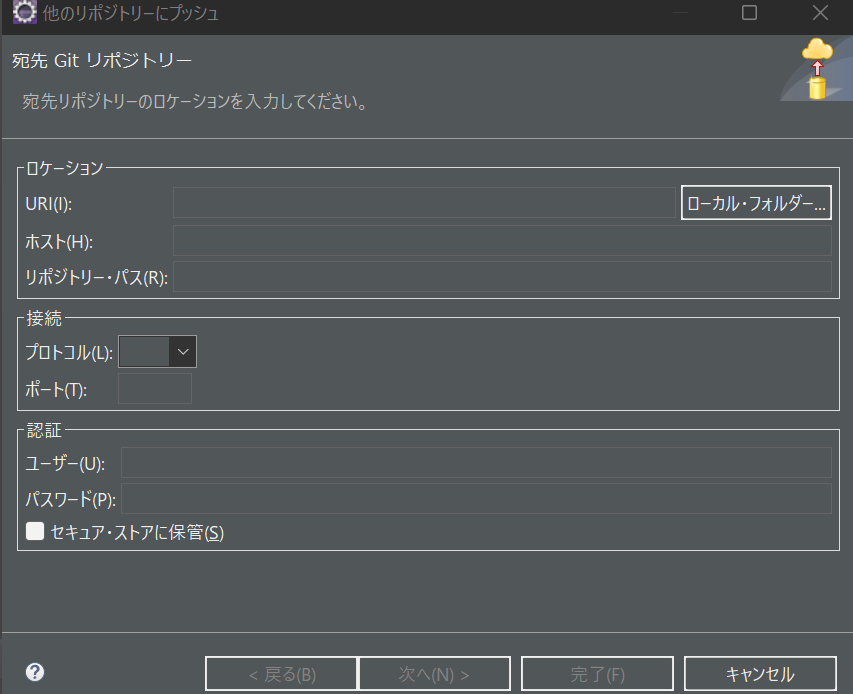Click the protocol dropdown chevron arrow

(184, 351)
